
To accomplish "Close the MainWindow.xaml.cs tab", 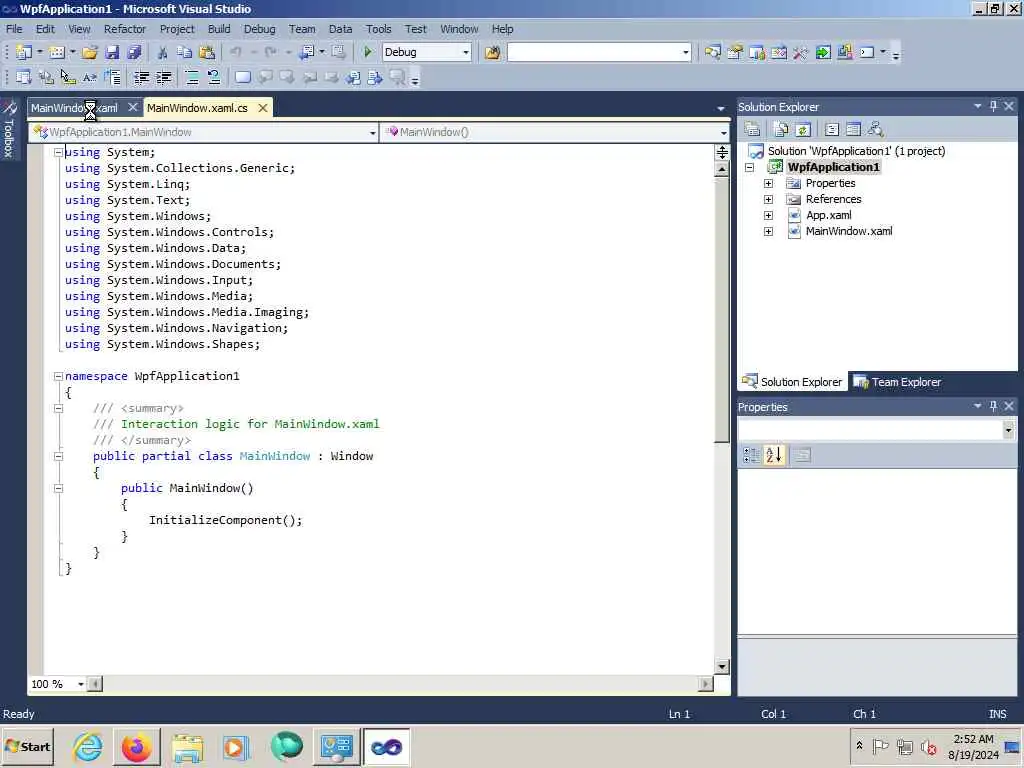I will pos(263,108).
